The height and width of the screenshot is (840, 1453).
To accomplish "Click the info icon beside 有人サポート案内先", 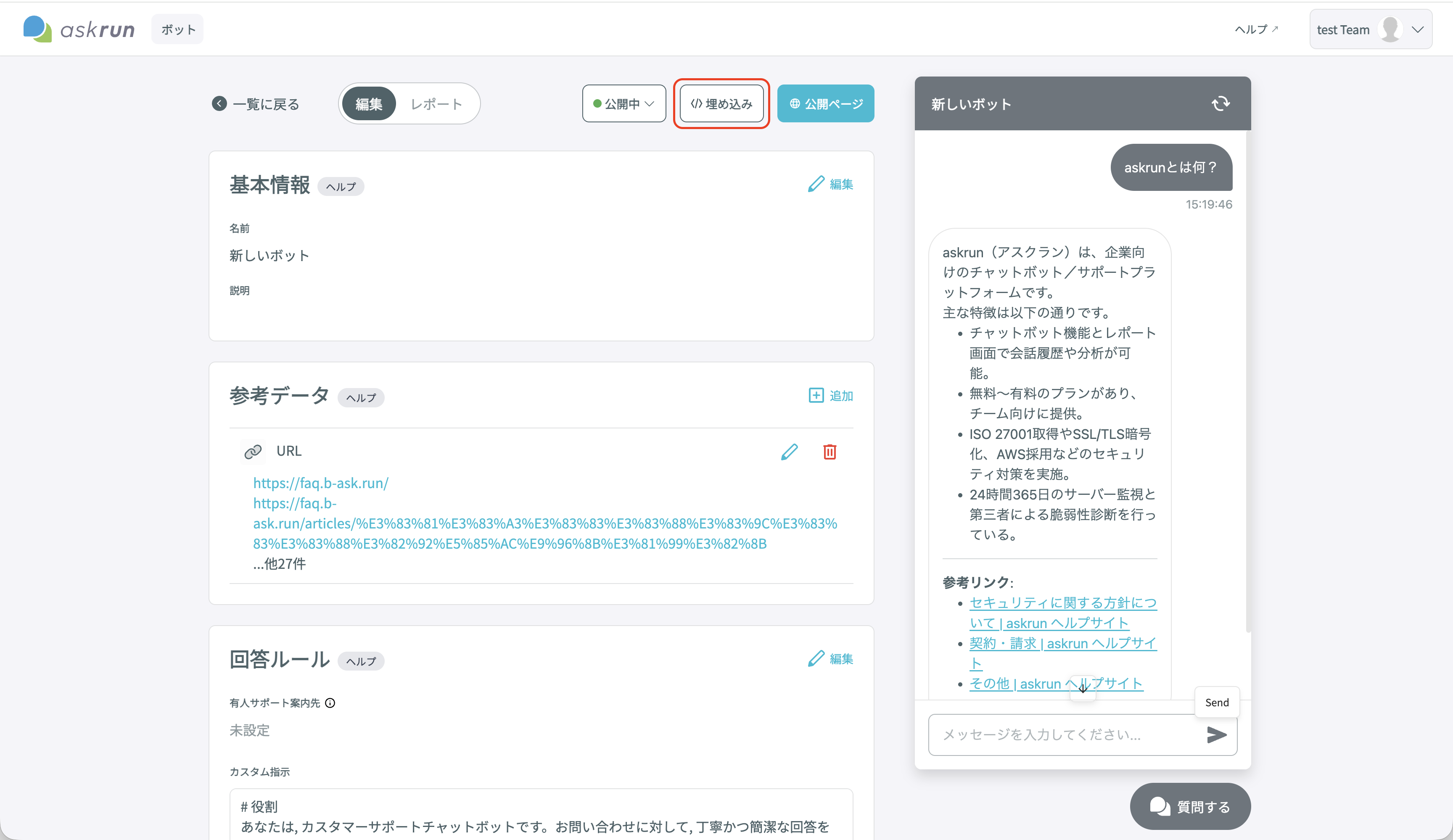I will point(330,703).
